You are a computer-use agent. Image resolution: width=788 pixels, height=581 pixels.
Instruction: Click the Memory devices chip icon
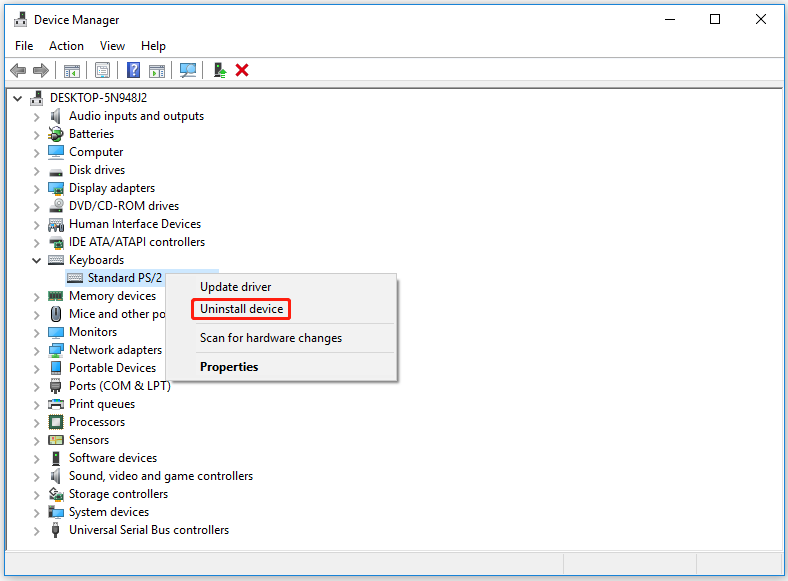pos(56,296)
